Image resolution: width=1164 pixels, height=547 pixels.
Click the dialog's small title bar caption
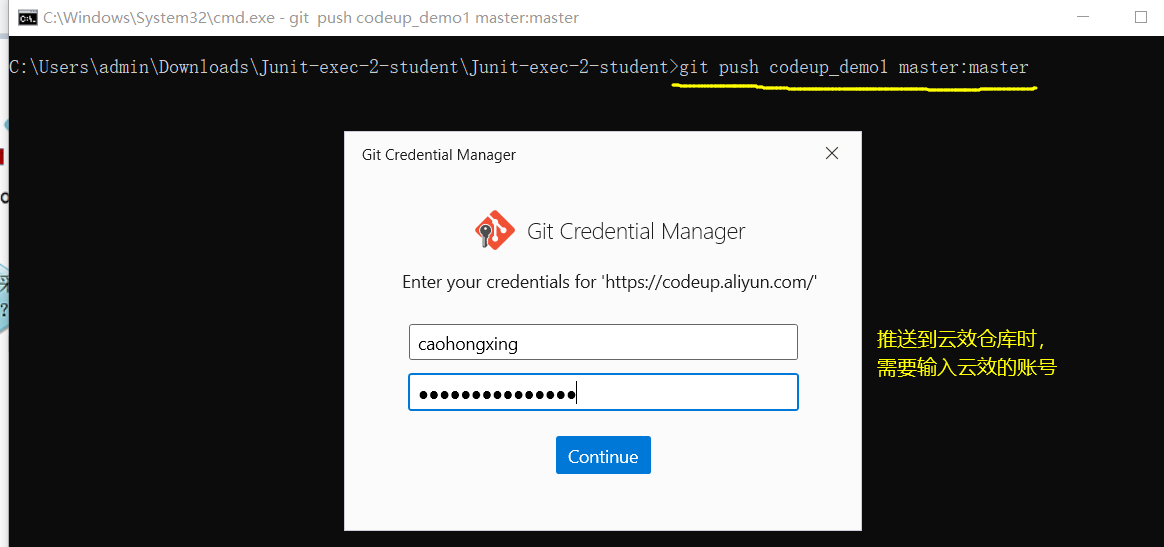439,155
